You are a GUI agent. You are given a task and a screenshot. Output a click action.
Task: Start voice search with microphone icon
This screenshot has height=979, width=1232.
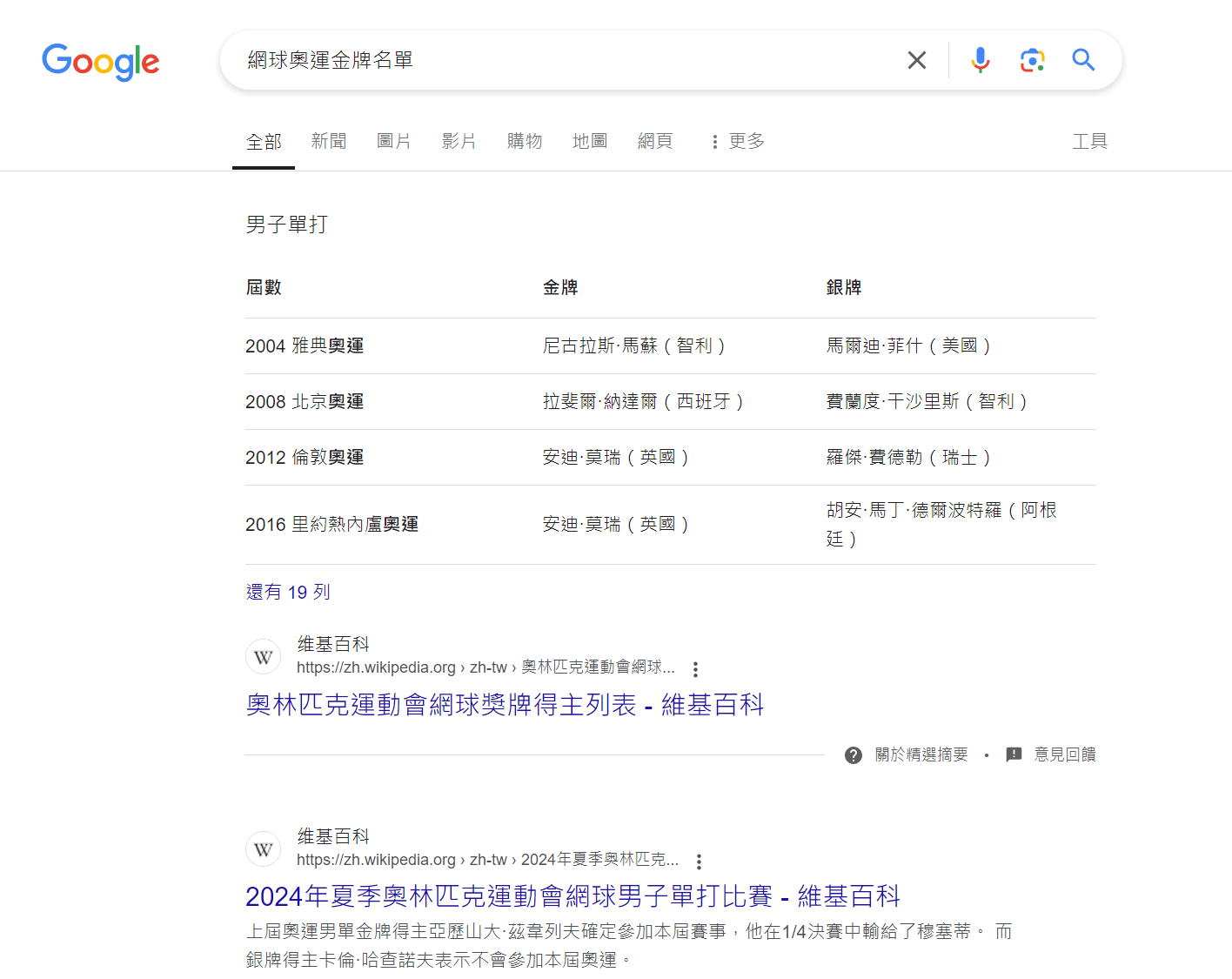click(x=981, y=60)
